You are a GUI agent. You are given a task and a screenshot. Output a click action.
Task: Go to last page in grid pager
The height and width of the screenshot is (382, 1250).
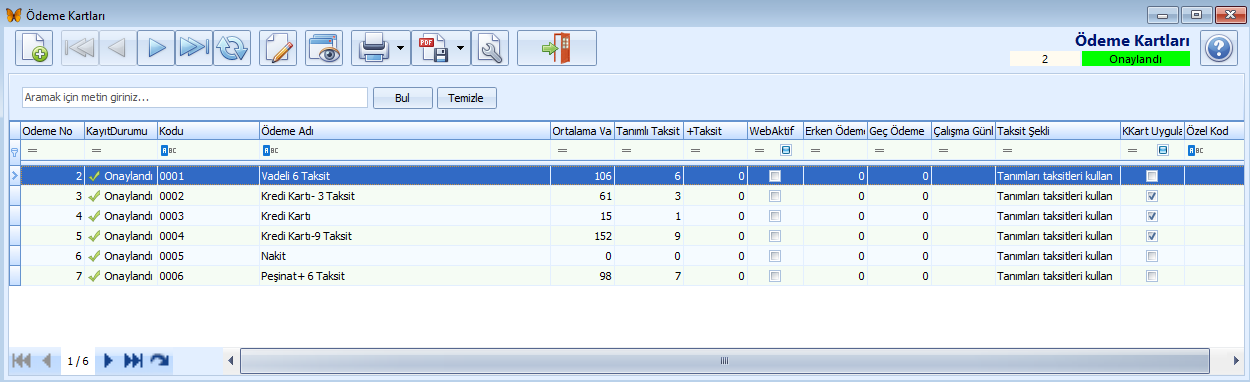click(133, 360)
